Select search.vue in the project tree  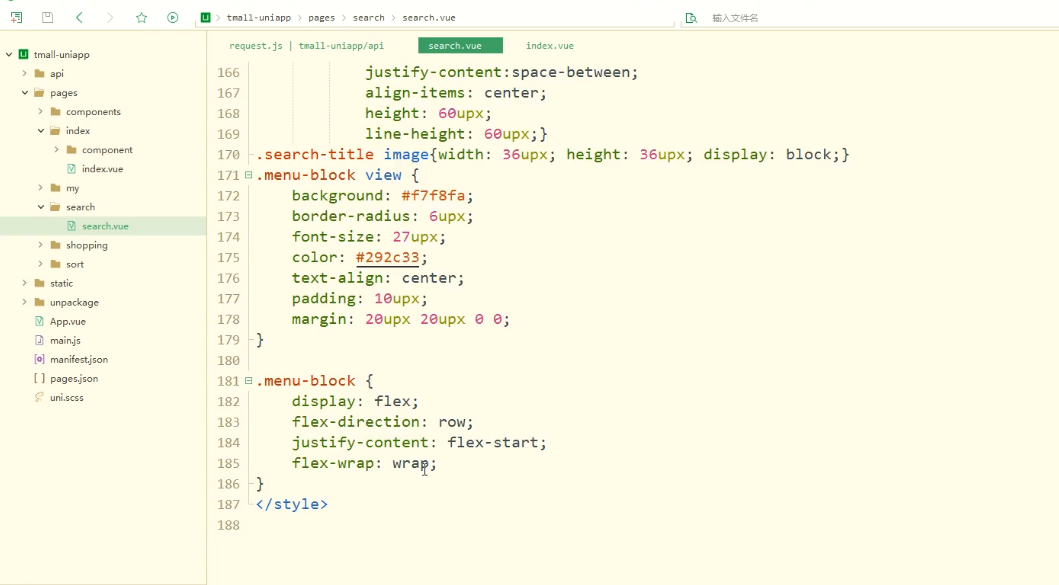[x=103, y=226]
